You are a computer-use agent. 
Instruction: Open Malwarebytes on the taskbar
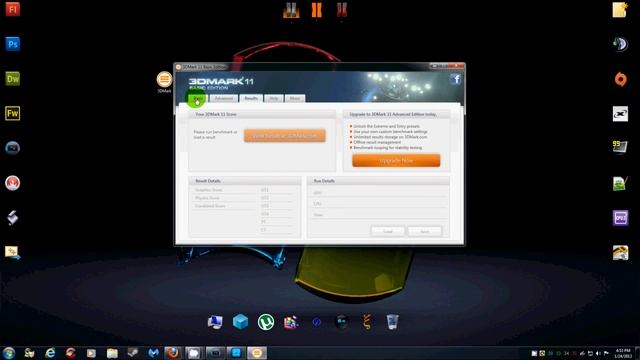pos(153,353)
